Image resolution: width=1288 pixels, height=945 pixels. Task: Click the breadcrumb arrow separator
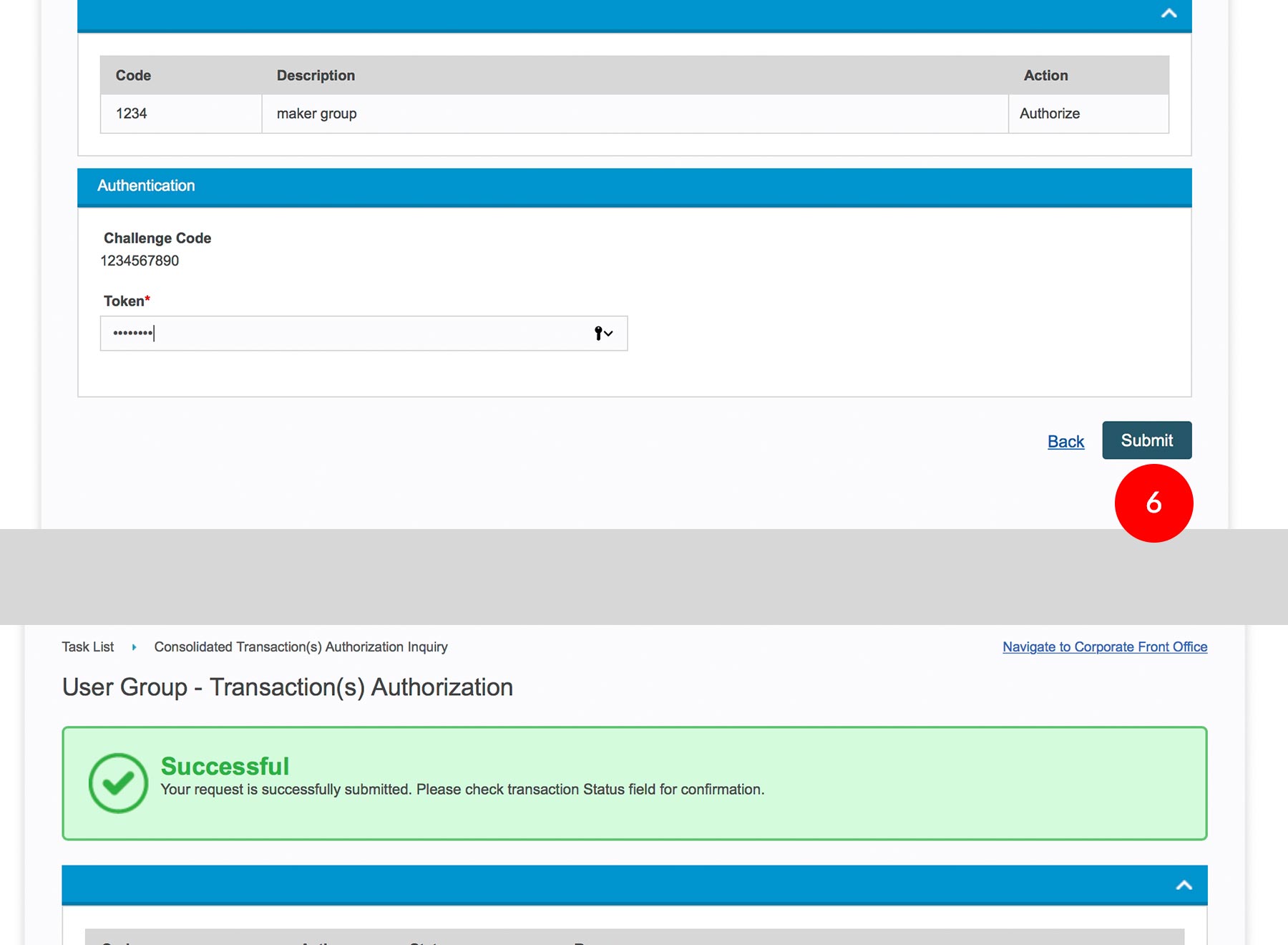click(134, 647)
